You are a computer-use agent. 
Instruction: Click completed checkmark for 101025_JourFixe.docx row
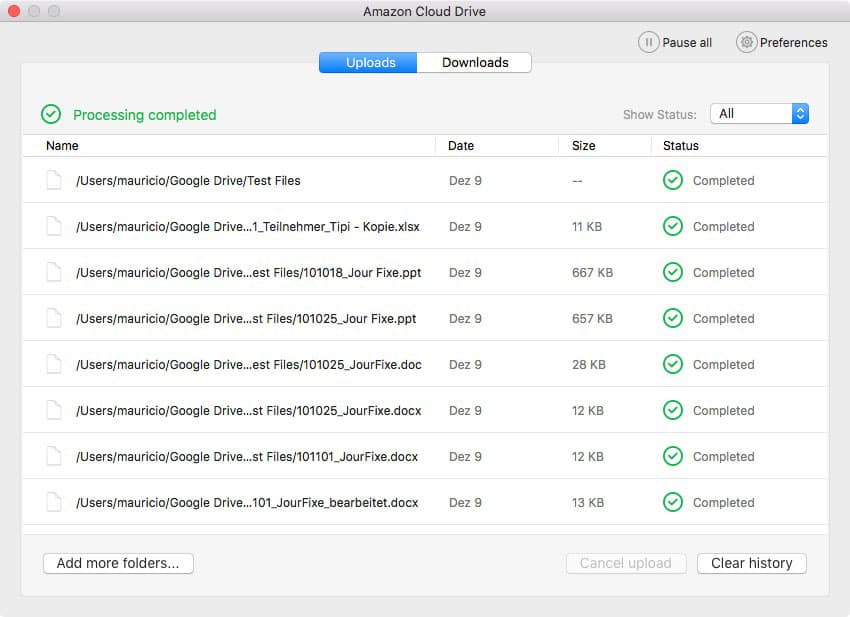tap(673, 410)
